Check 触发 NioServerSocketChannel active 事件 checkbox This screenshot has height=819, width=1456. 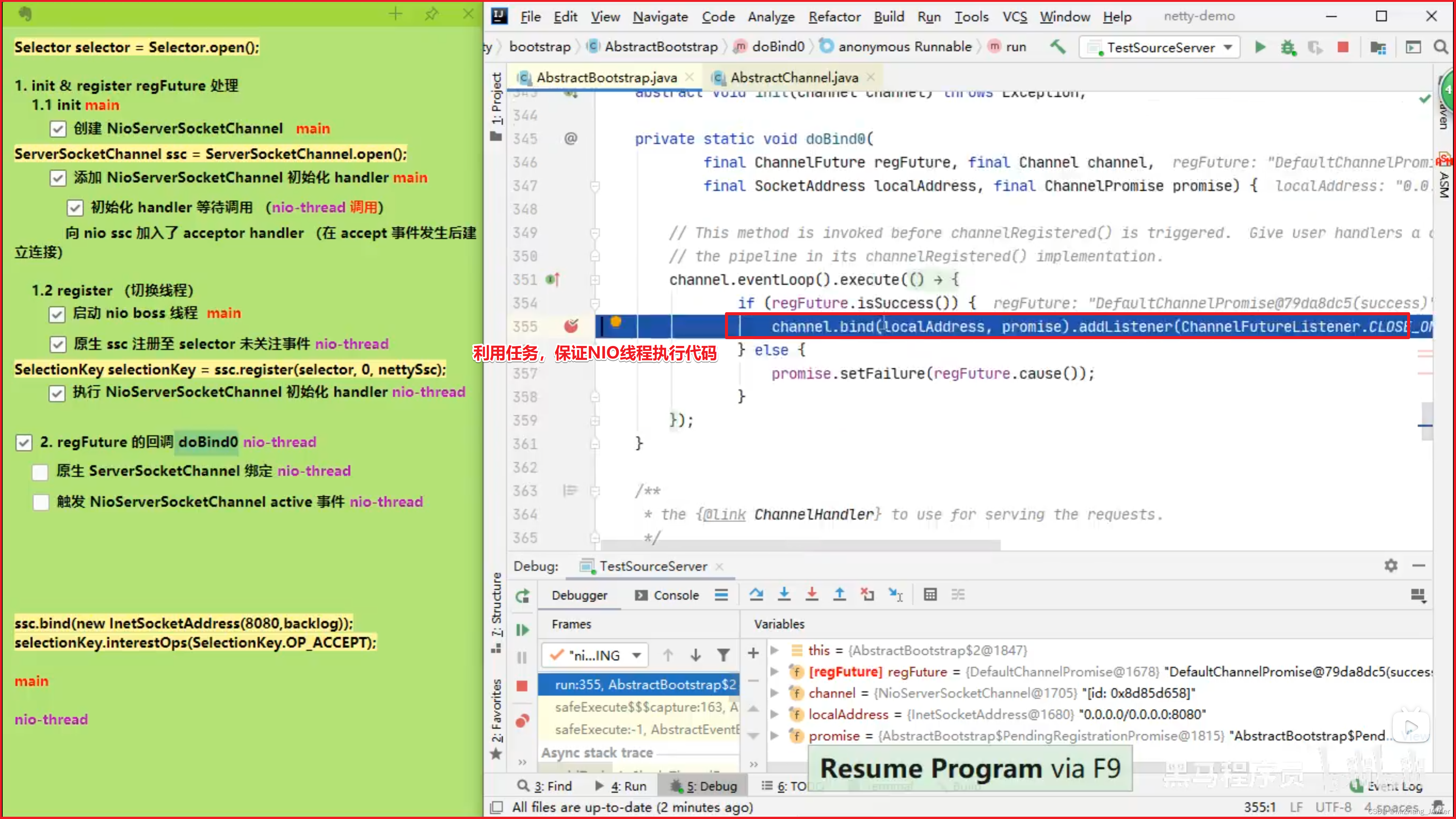(41, 502)
